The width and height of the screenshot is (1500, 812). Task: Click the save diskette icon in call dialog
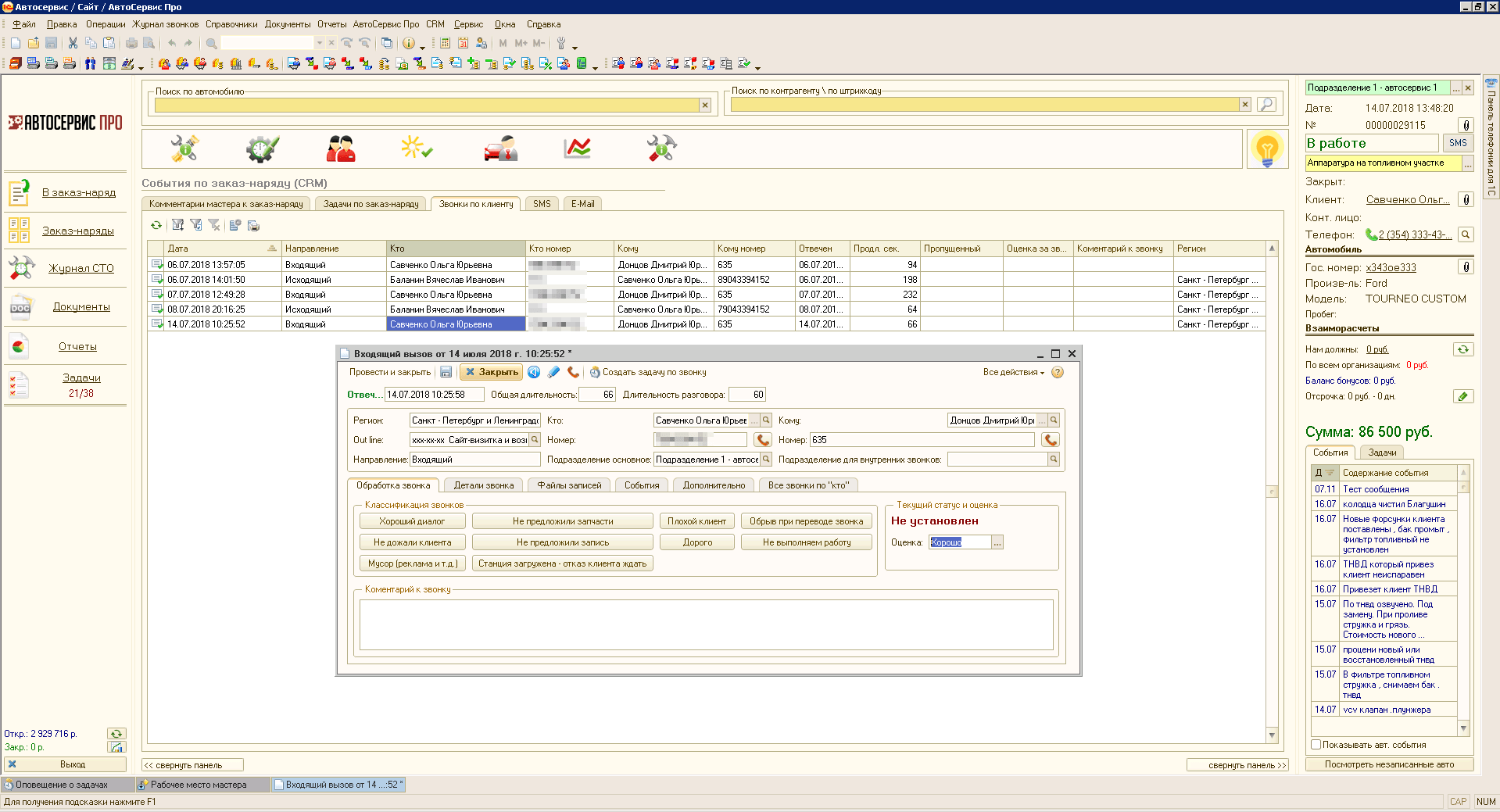[x=446, y=372]
